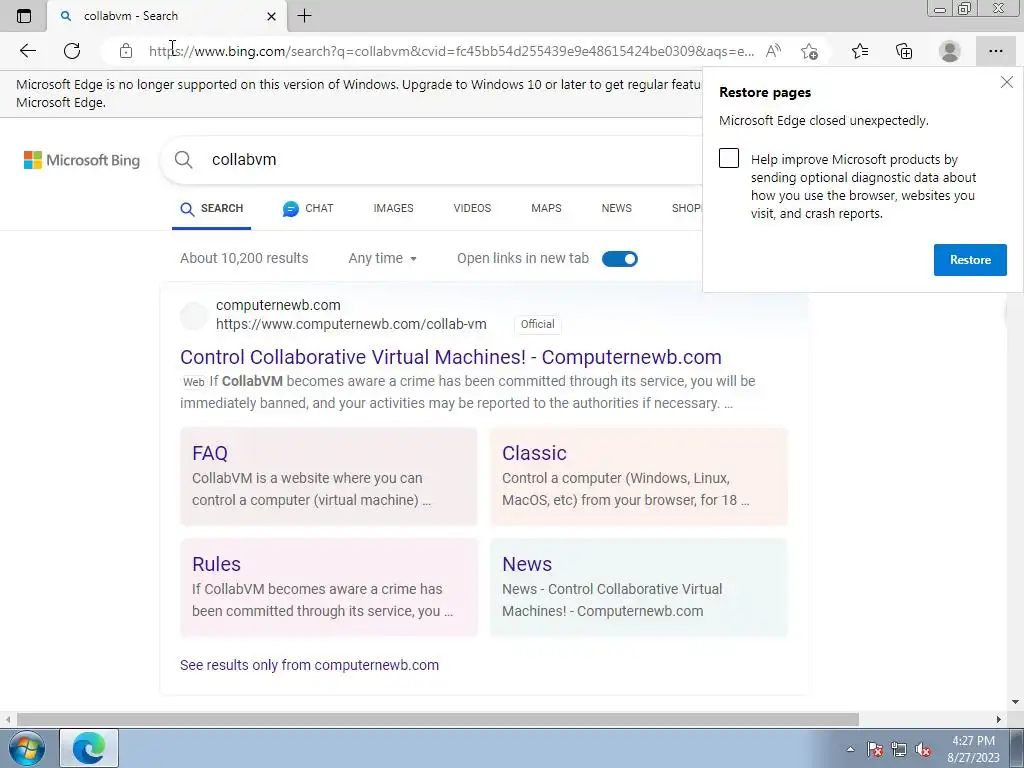Click the search magnifier in Bing box
1024x768 pixels.
click(x=184, y=160)
